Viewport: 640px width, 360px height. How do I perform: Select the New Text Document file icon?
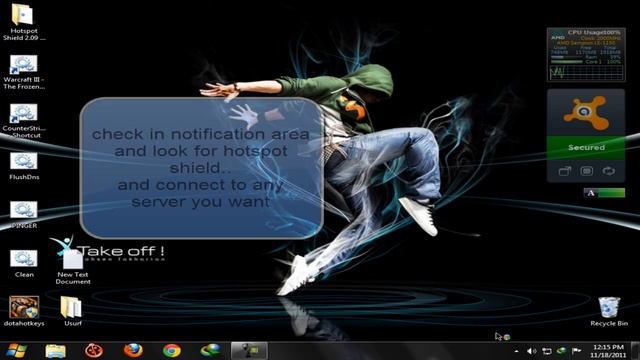pos(73,267)
